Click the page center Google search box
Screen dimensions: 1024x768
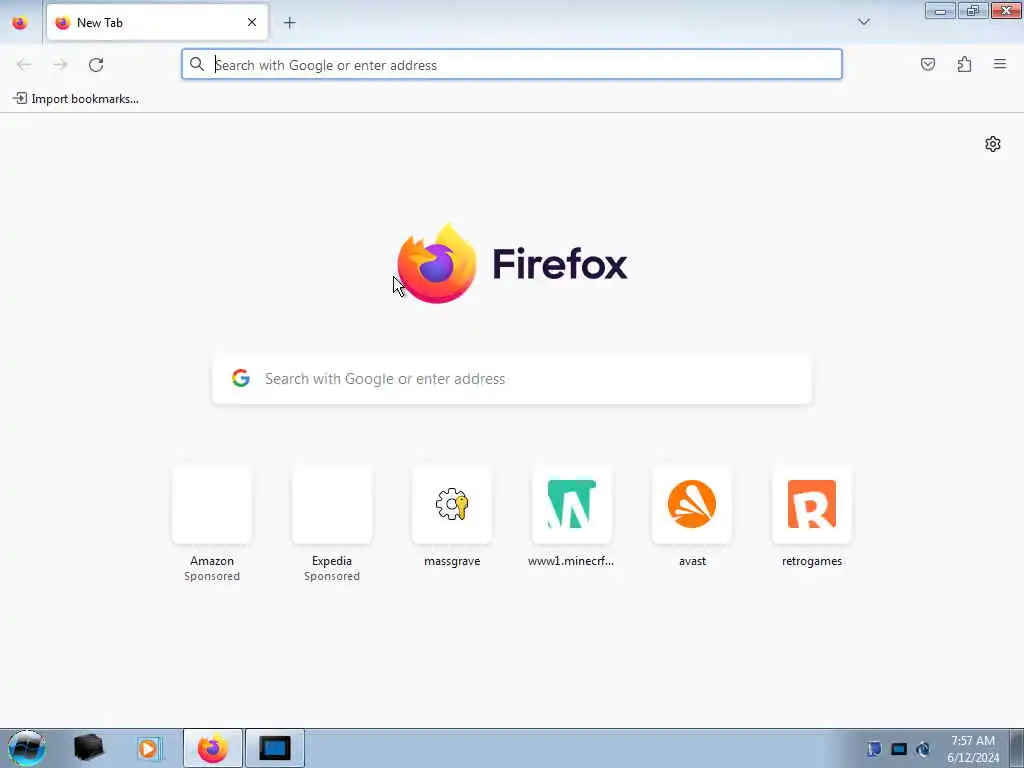[511, 379]
